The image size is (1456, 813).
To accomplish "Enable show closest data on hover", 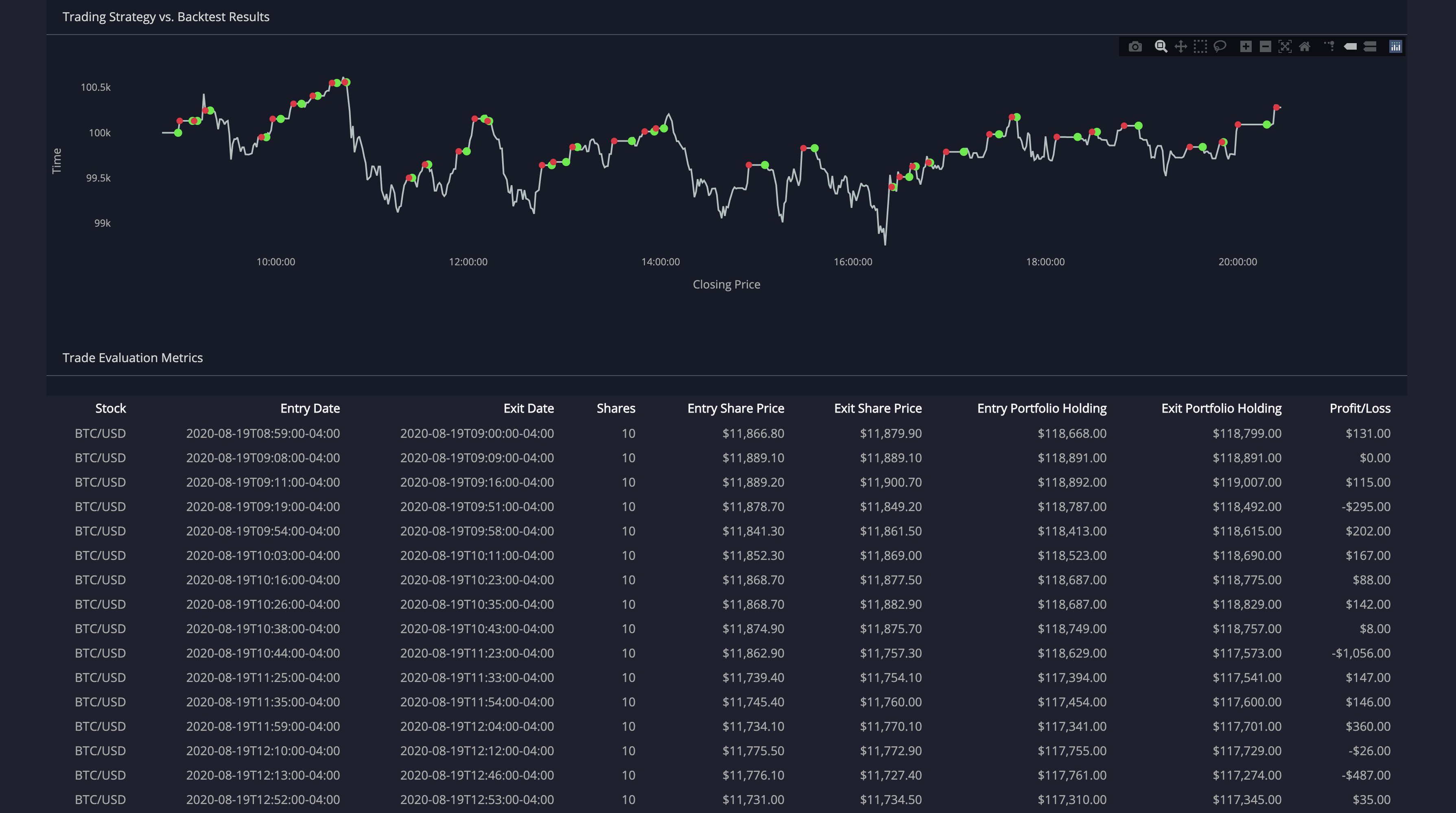I will tap(1350, 46).
